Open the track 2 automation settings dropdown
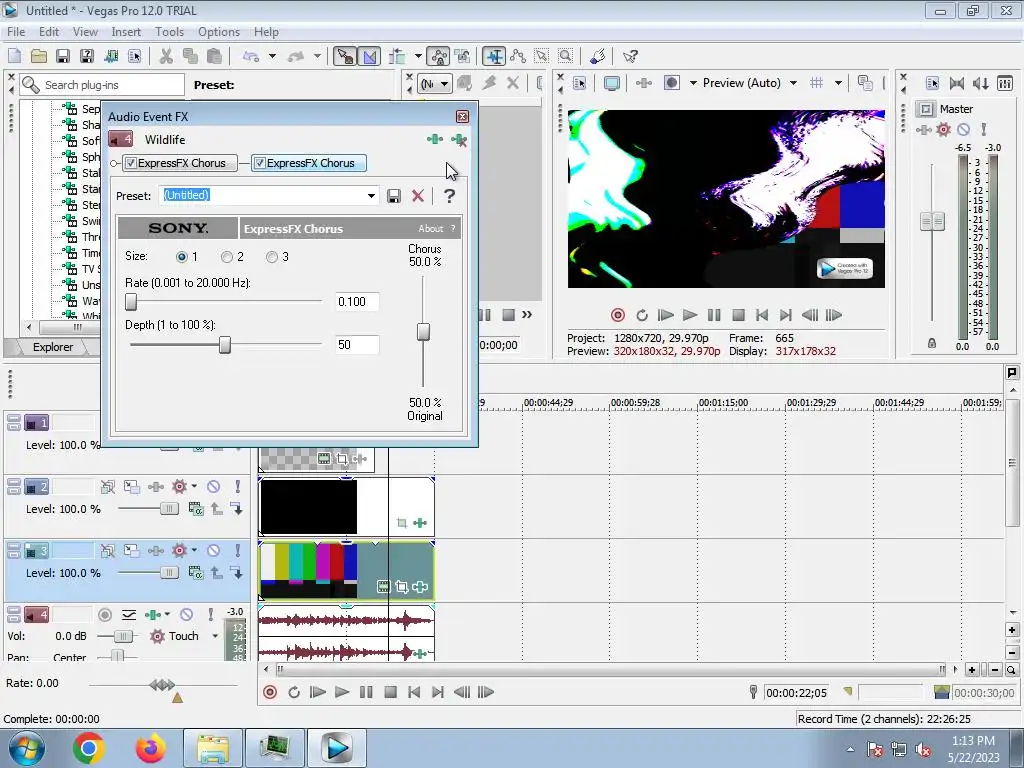 tap(194, 487)
